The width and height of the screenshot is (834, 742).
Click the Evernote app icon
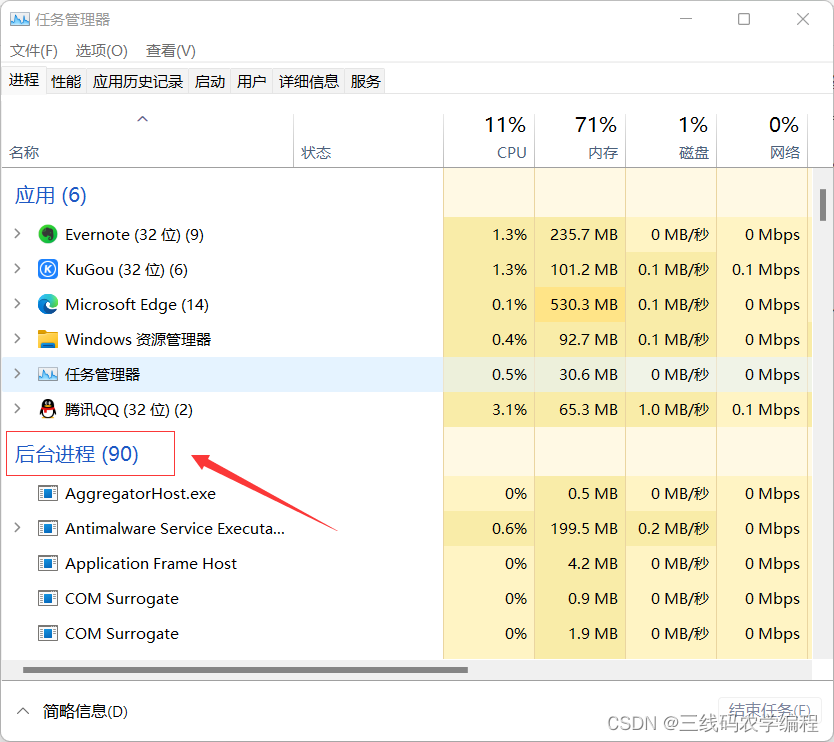point(48,235)
